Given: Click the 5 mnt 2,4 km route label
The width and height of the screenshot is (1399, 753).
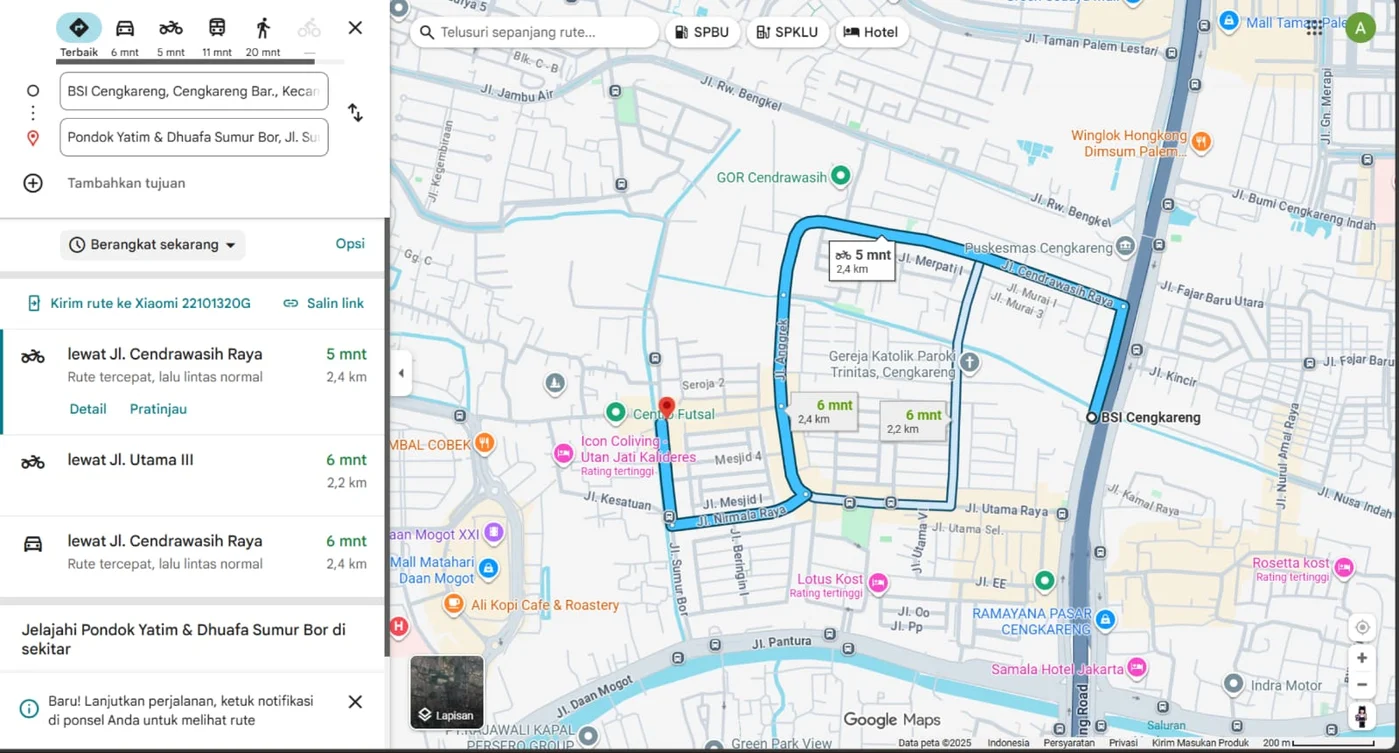Looking at the screenshot, I should (x=862, y=261).
